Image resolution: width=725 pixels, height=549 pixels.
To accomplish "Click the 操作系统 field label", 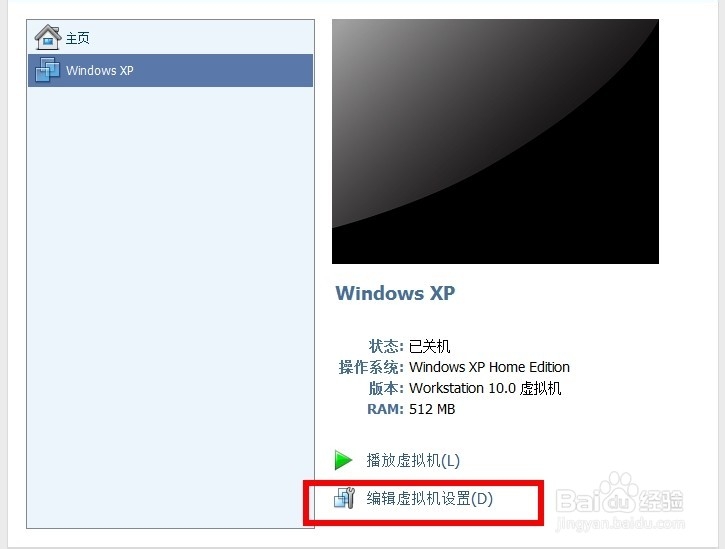I will 371,367.
